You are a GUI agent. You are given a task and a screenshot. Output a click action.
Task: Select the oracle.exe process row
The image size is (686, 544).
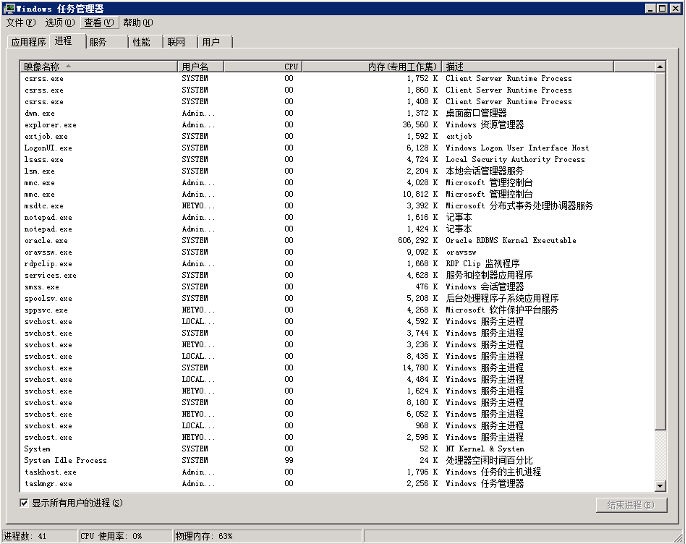tap(337, 240)
